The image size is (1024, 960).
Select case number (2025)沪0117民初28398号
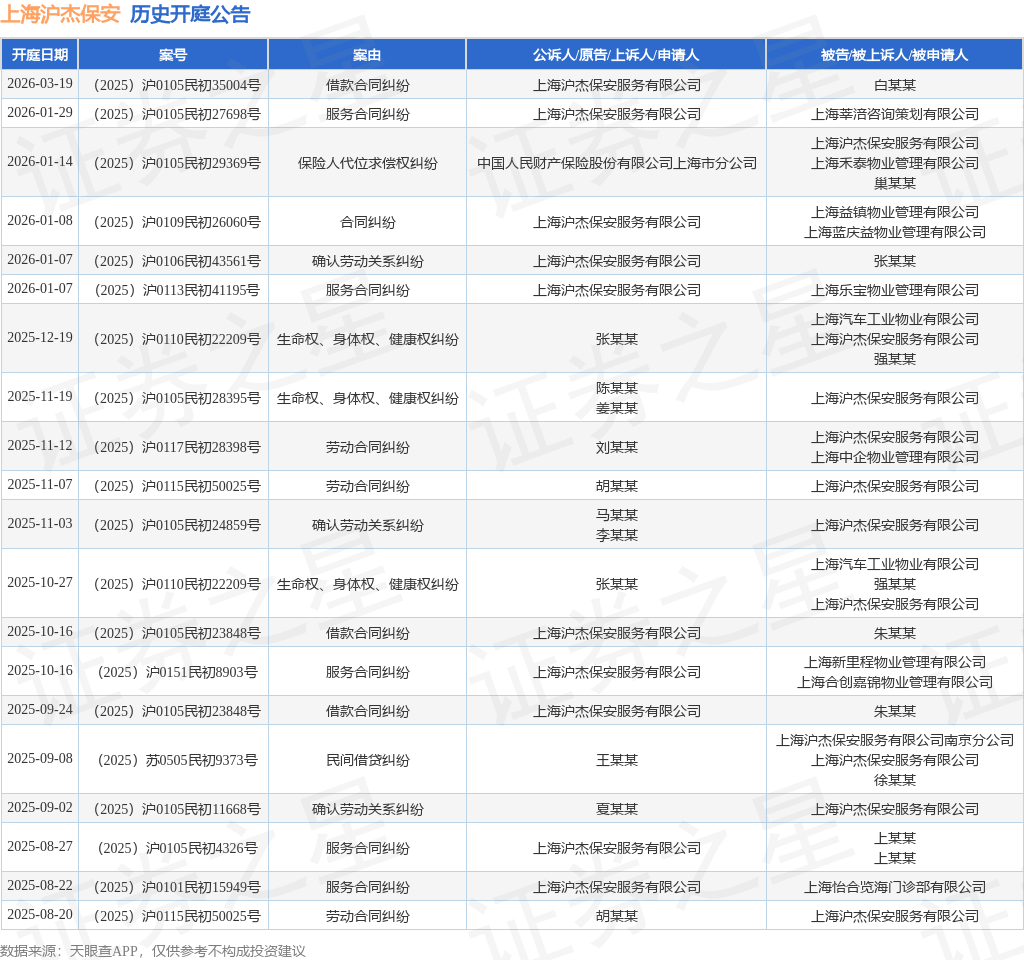[177, 447]
